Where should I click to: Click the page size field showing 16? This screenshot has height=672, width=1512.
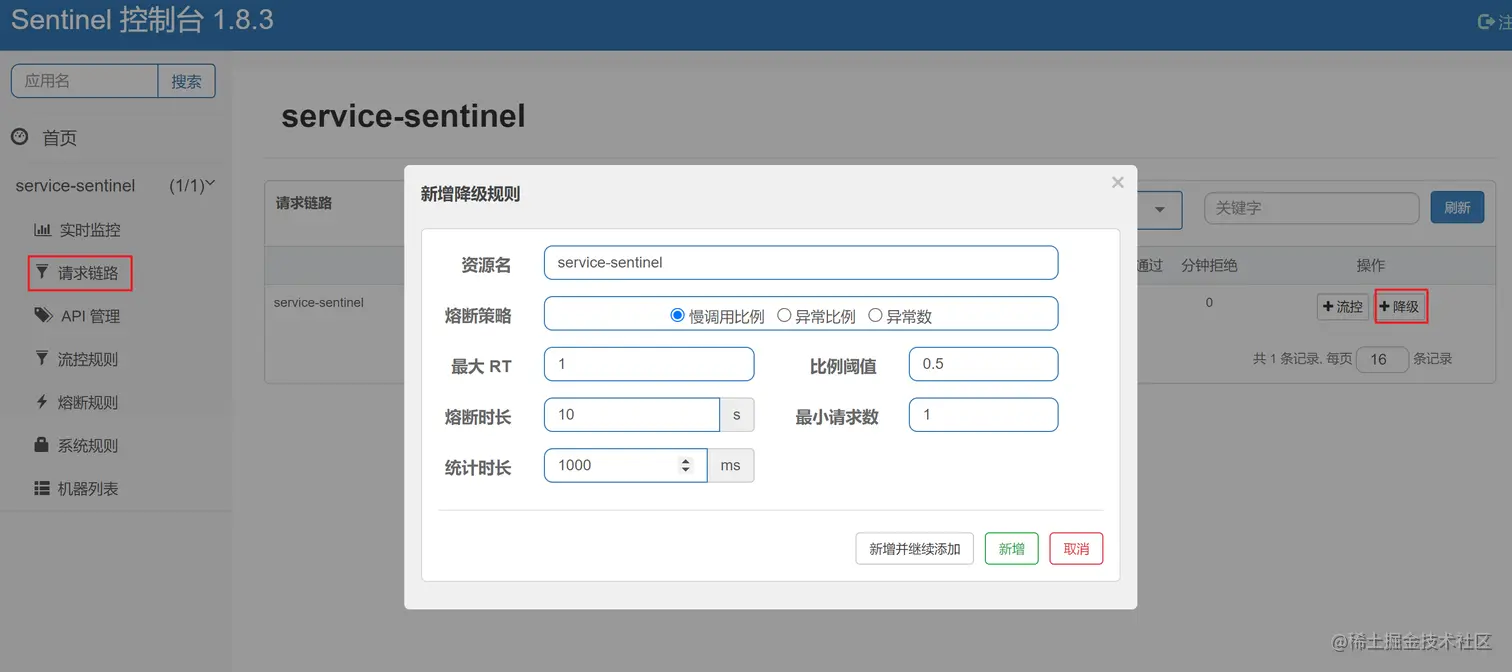tap(1382, 359)
